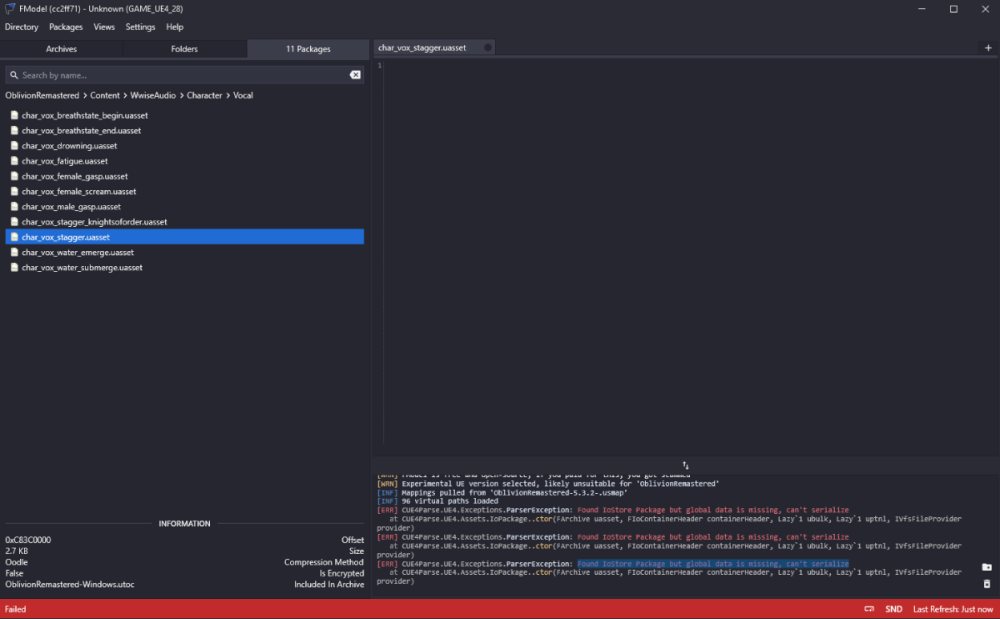Go to Content breadcrumb

tap(105, 96)
